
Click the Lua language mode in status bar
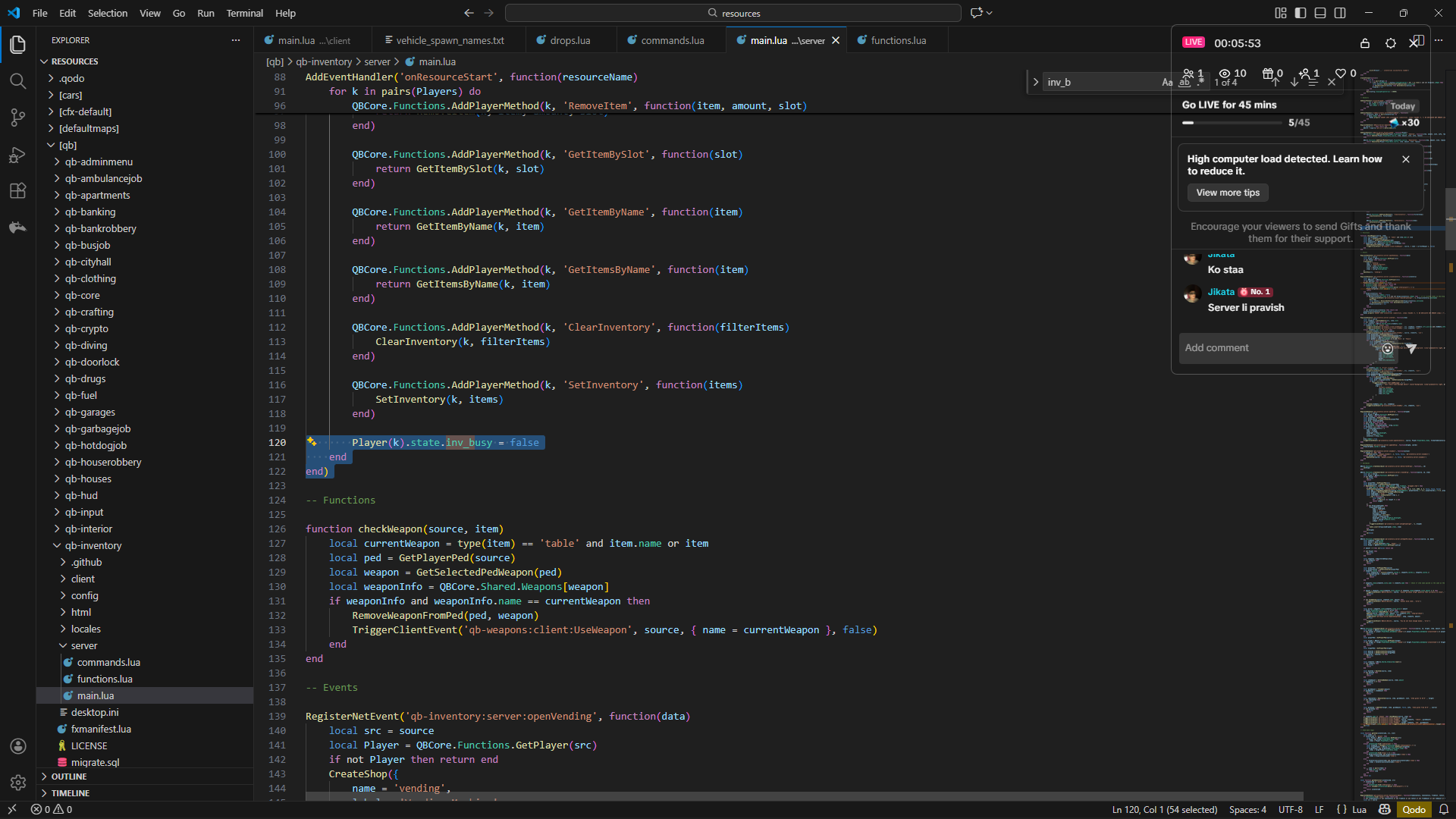[1359, 809]
